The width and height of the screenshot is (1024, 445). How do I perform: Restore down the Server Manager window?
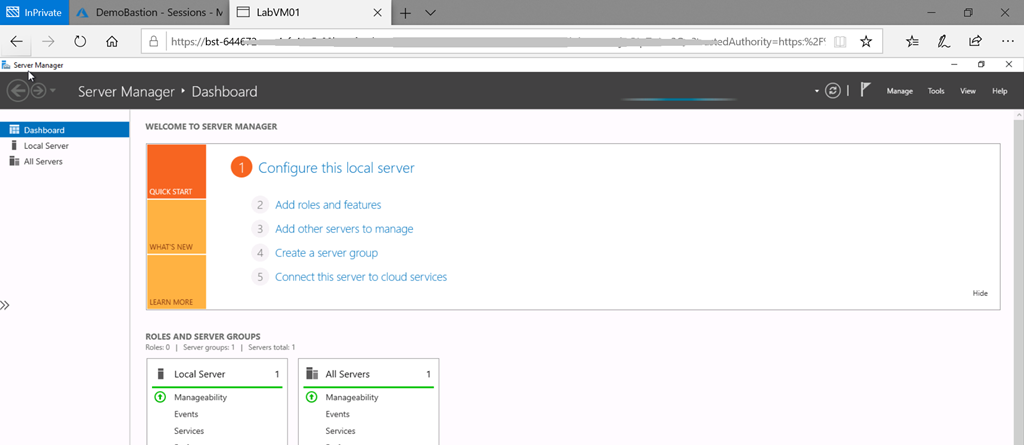[981, 65]
